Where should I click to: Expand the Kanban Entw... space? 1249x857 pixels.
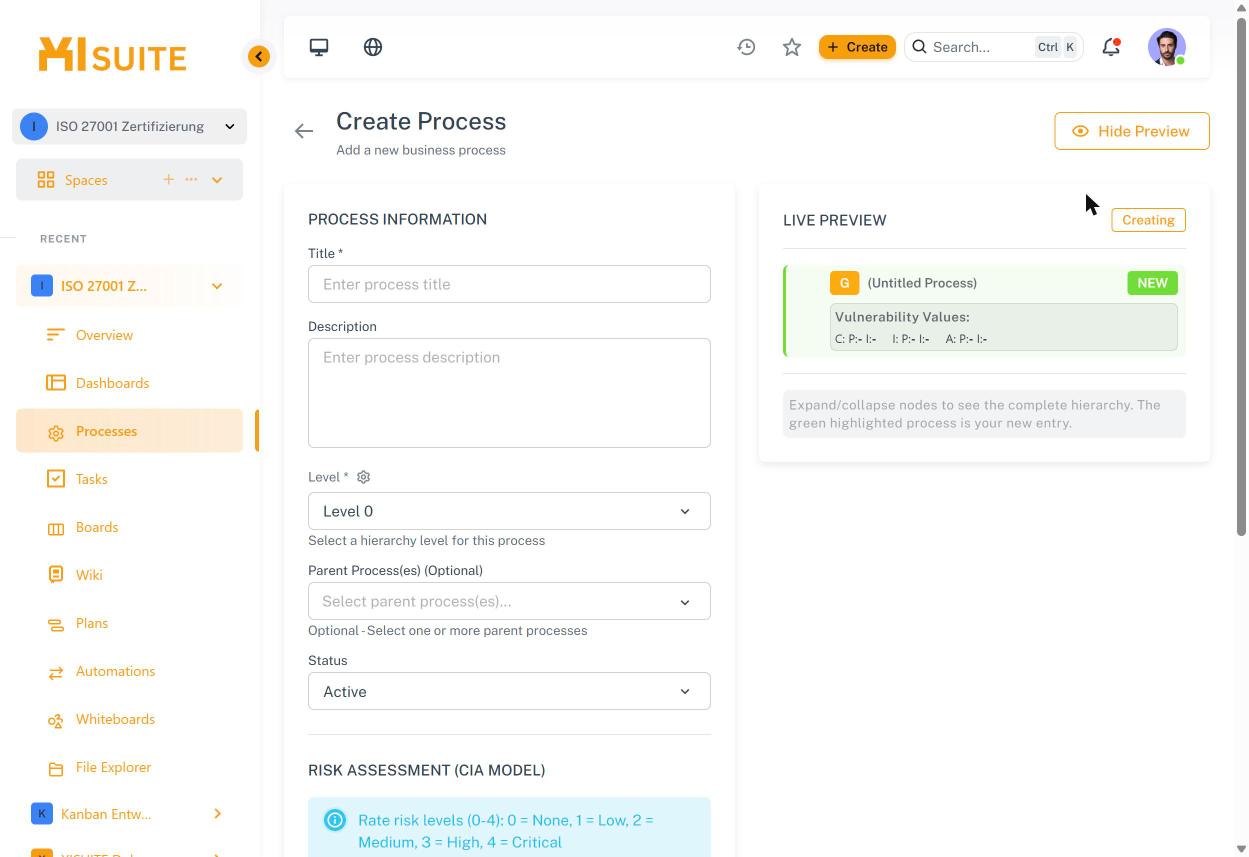tap(217, 814)
